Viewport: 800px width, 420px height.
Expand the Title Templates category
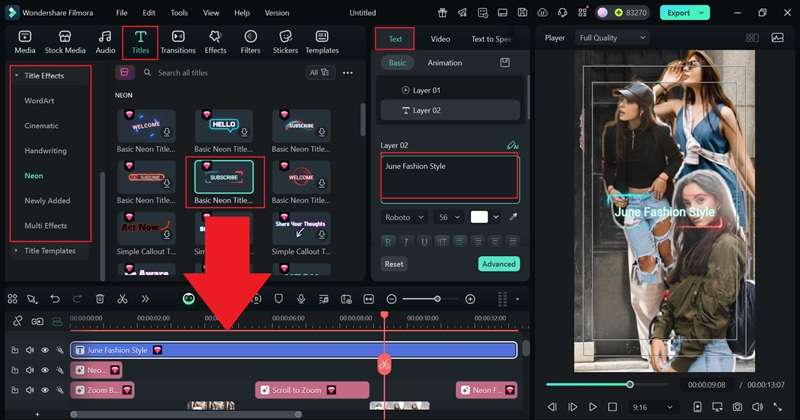[x=16, y=251]
